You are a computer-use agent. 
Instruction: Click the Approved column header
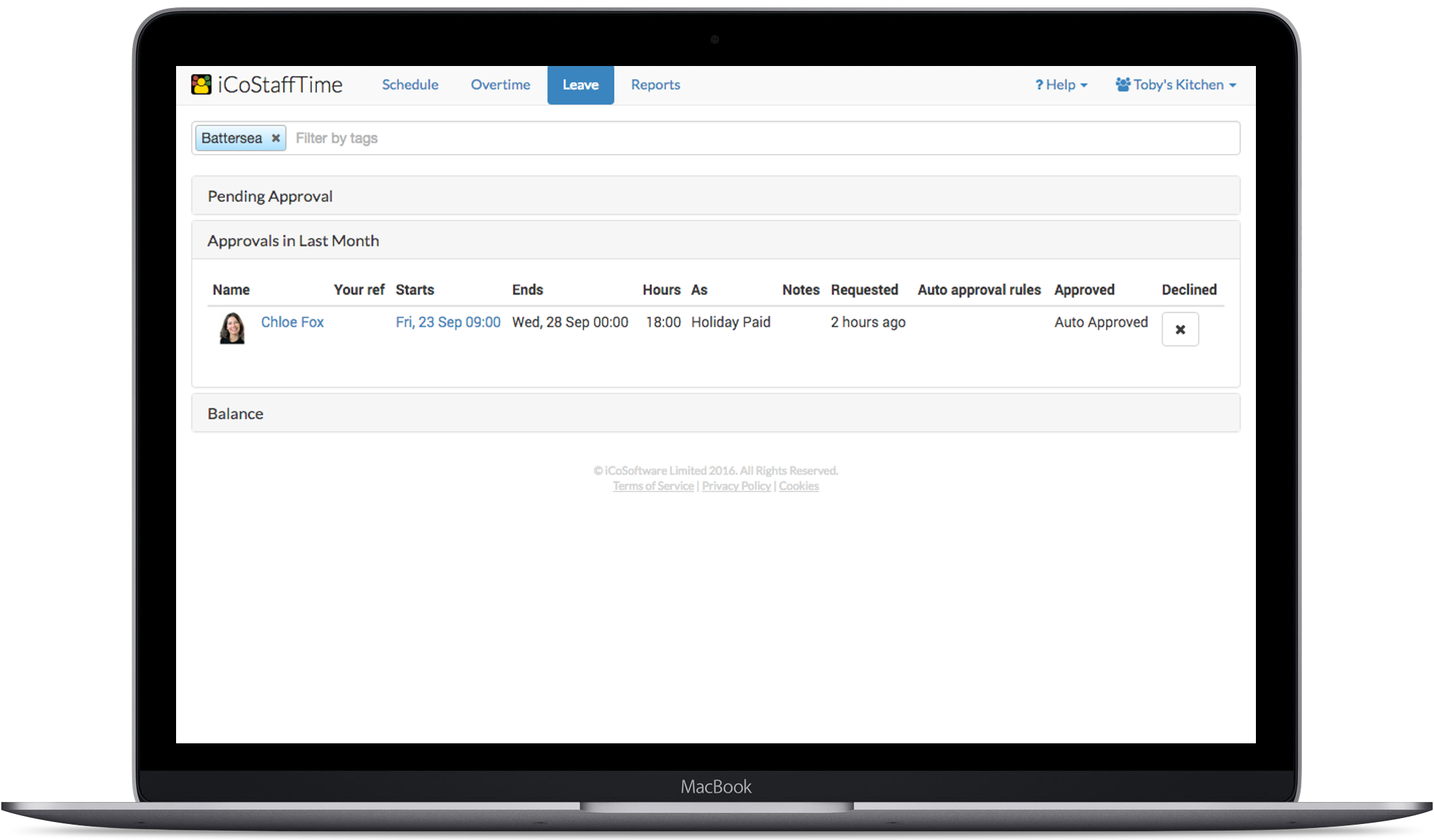pyautogui.click(x=1085, y=290)
